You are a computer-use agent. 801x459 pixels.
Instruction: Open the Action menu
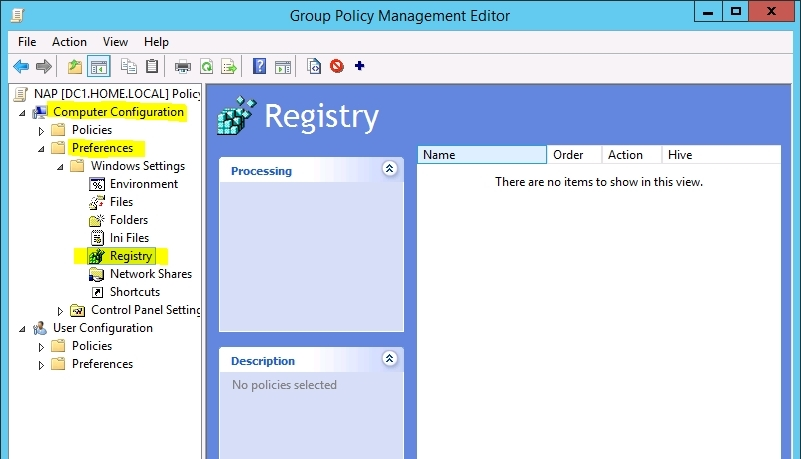click(x=69, y=42)
